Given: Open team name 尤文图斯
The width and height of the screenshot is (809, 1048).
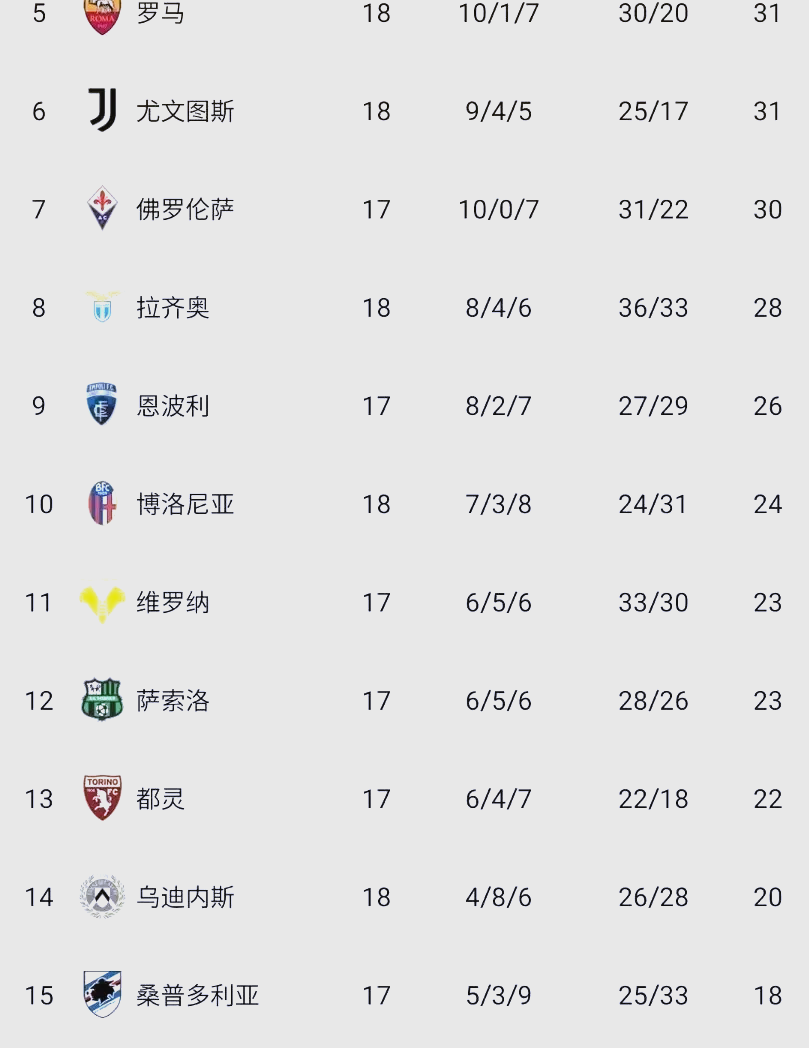Looking at the screenshot, I should 185,111.
